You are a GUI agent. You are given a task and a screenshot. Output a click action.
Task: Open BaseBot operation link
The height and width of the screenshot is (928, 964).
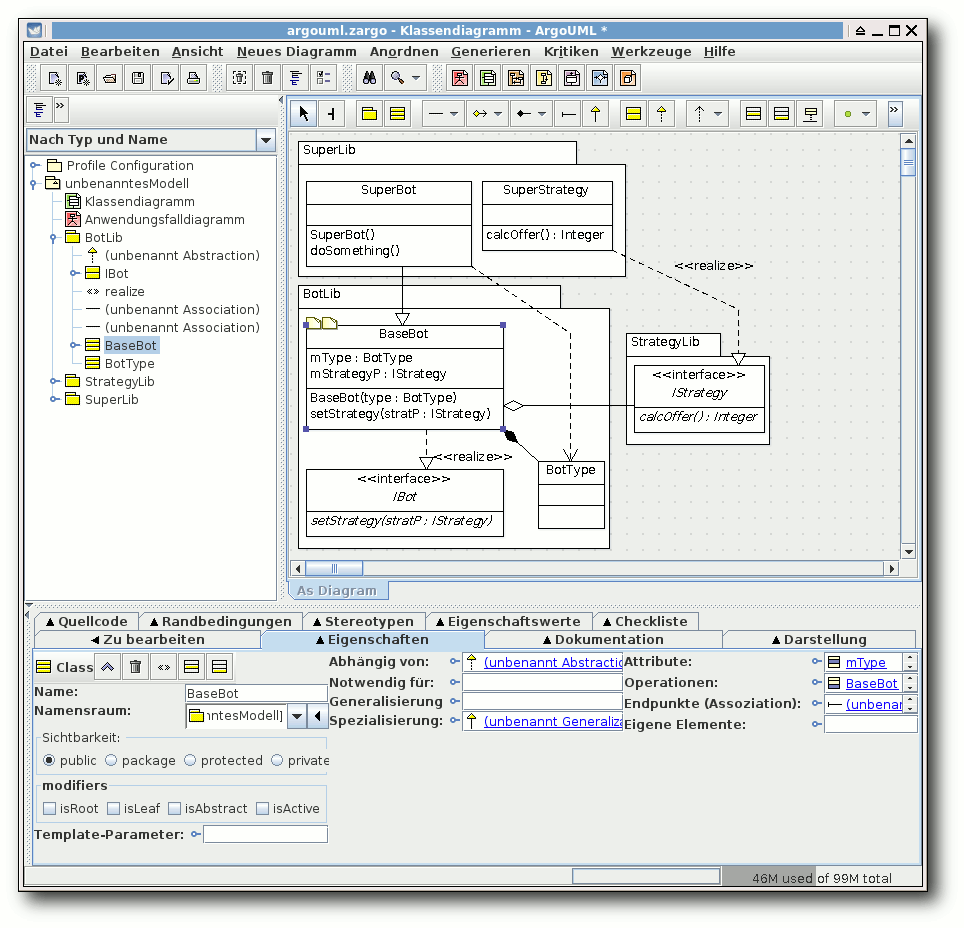[872, 684]
